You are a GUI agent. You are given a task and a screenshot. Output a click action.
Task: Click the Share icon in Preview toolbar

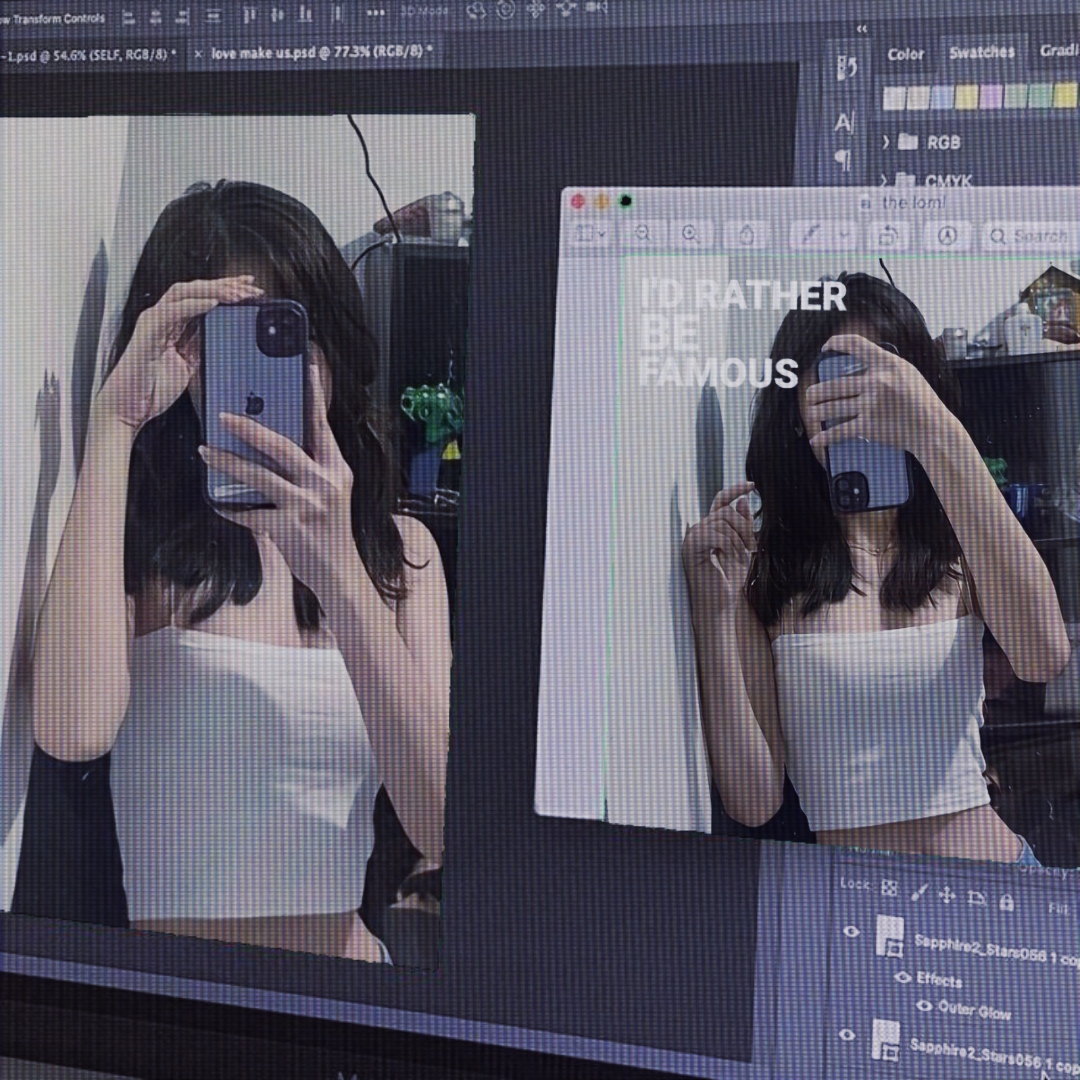746,235
